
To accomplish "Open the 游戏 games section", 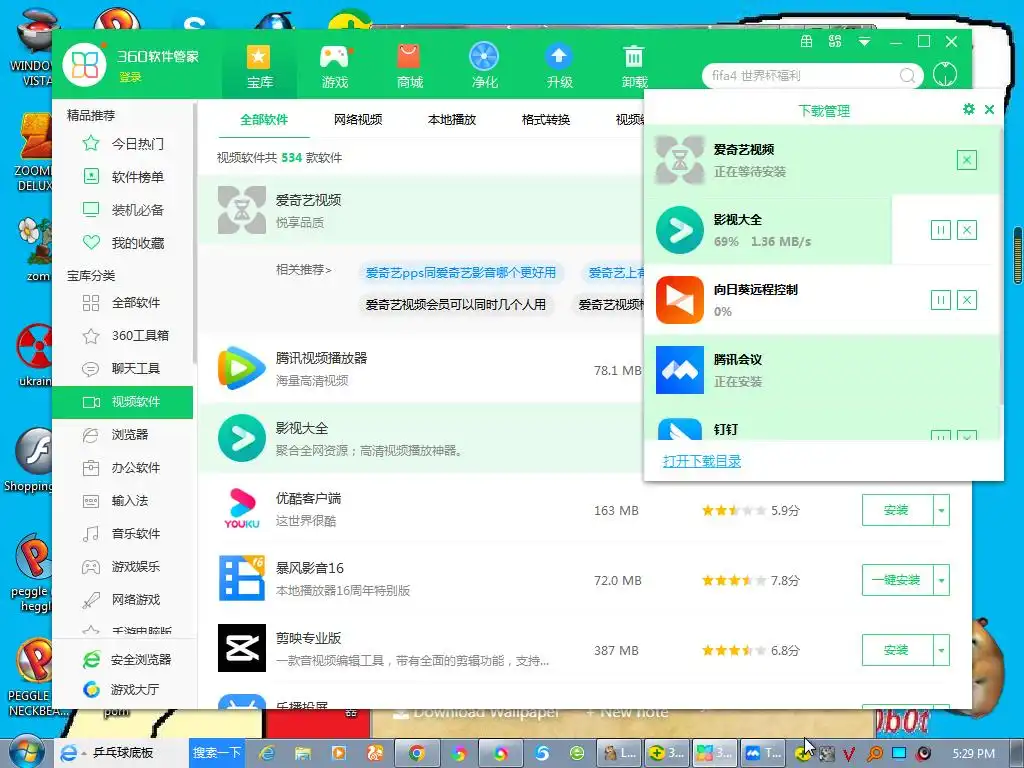I will (334, 67).
